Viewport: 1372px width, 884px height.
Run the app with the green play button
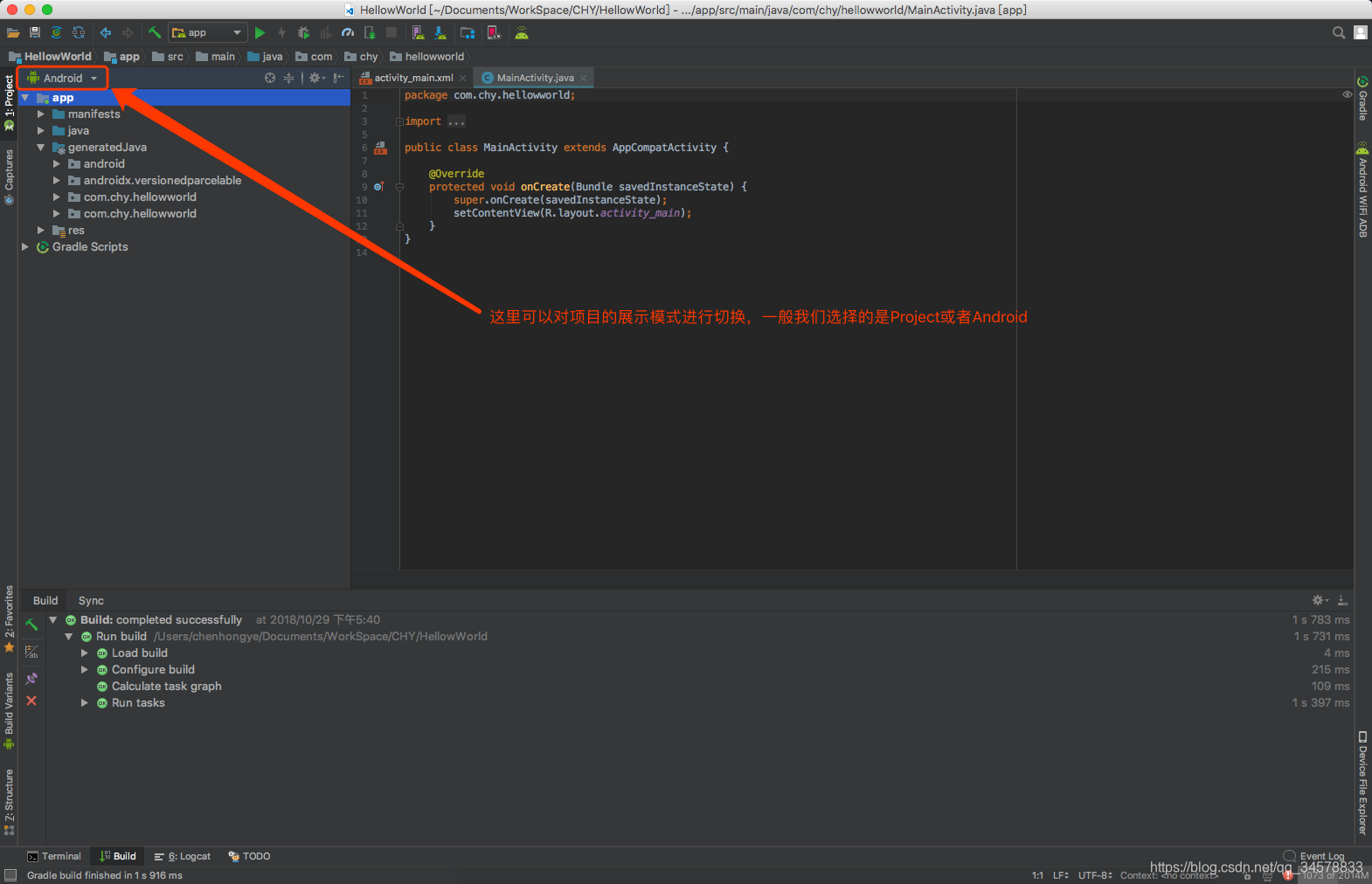click(260, 33)
